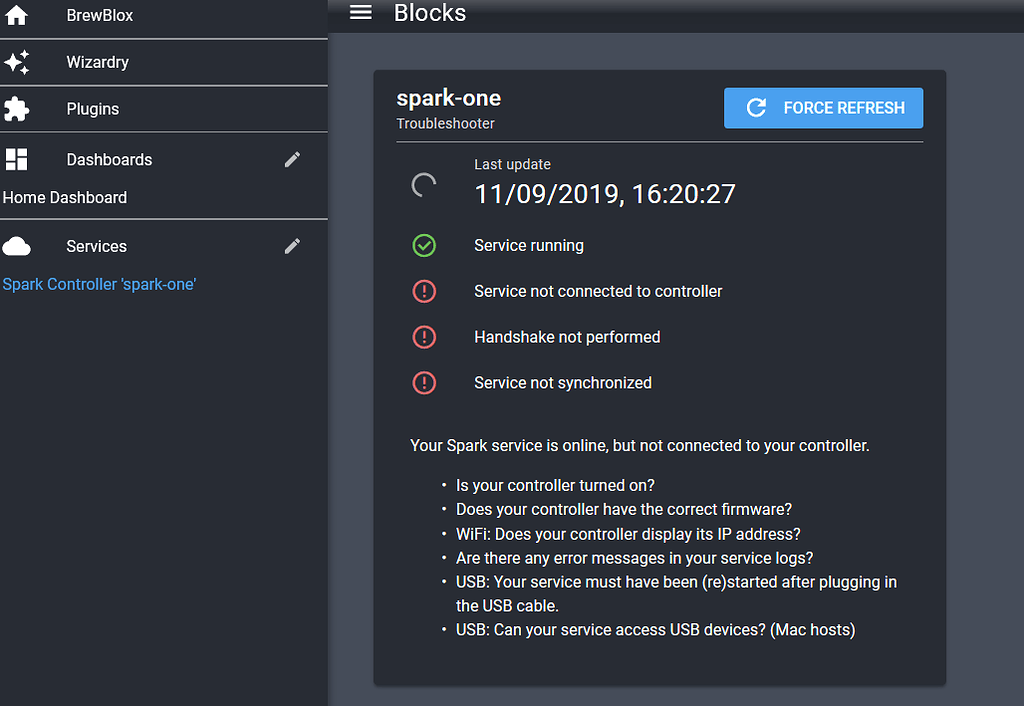The image size is (1024, 706).
Task: Click the Service not connected warning icon
Action: point(424,291)
